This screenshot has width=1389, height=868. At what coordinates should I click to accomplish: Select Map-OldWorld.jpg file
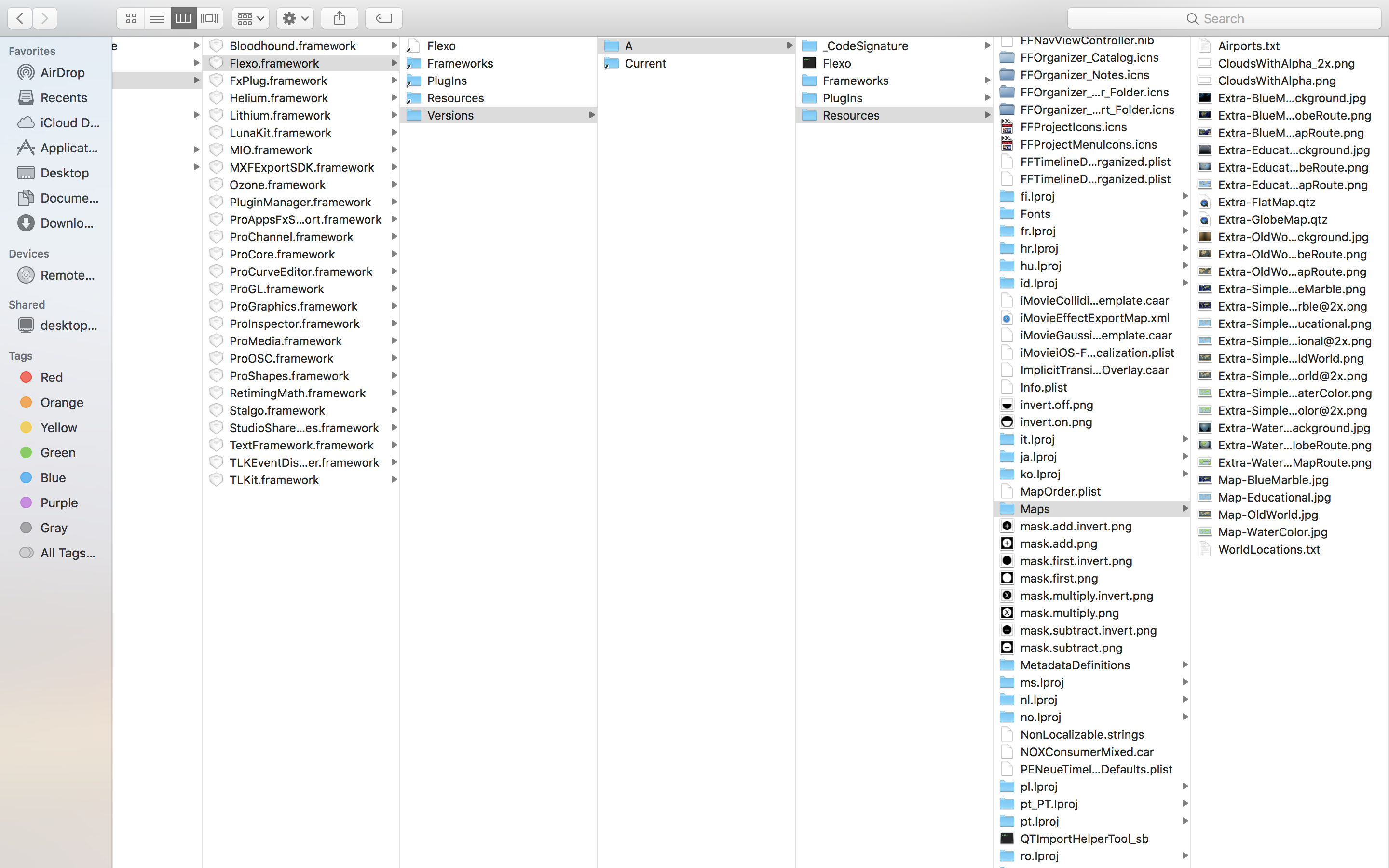pyautogui.click(x=1267, y=515)
